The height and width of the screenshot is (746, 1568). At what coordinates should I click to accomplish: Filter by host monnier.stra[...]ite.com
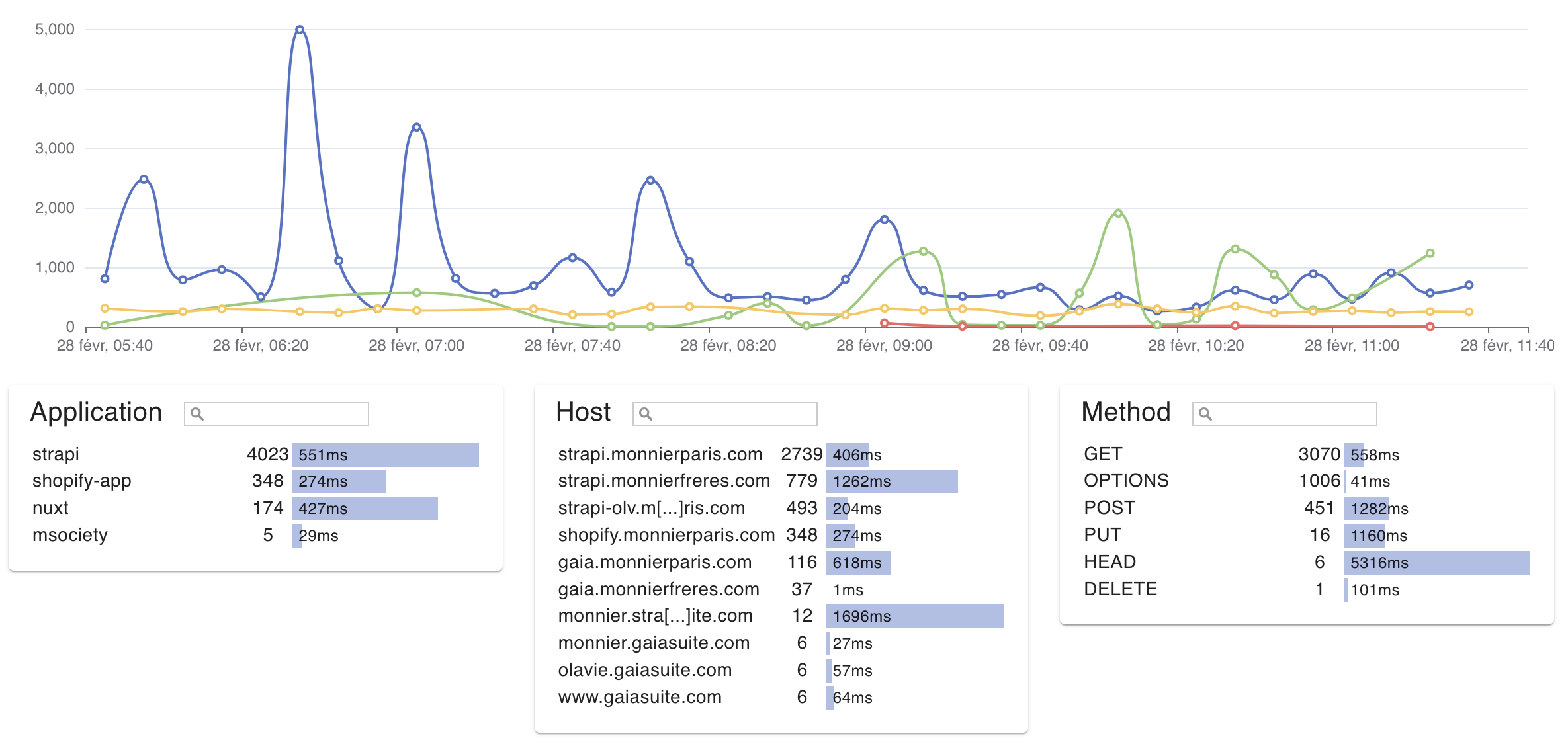click(781, 616)
